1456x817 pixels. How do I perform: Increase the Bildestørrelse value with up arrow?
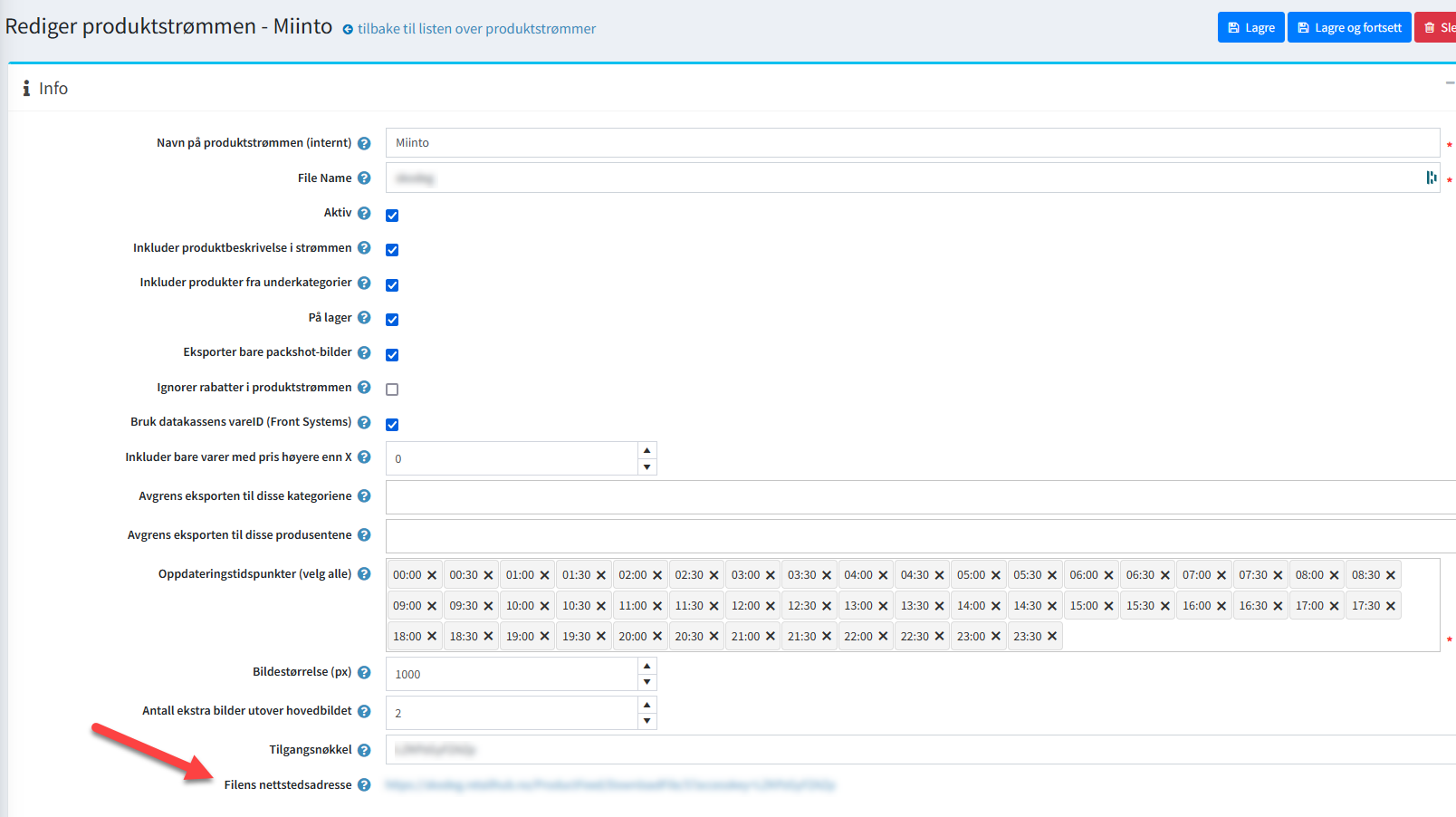pyautogui.click(x=647, y=666)
